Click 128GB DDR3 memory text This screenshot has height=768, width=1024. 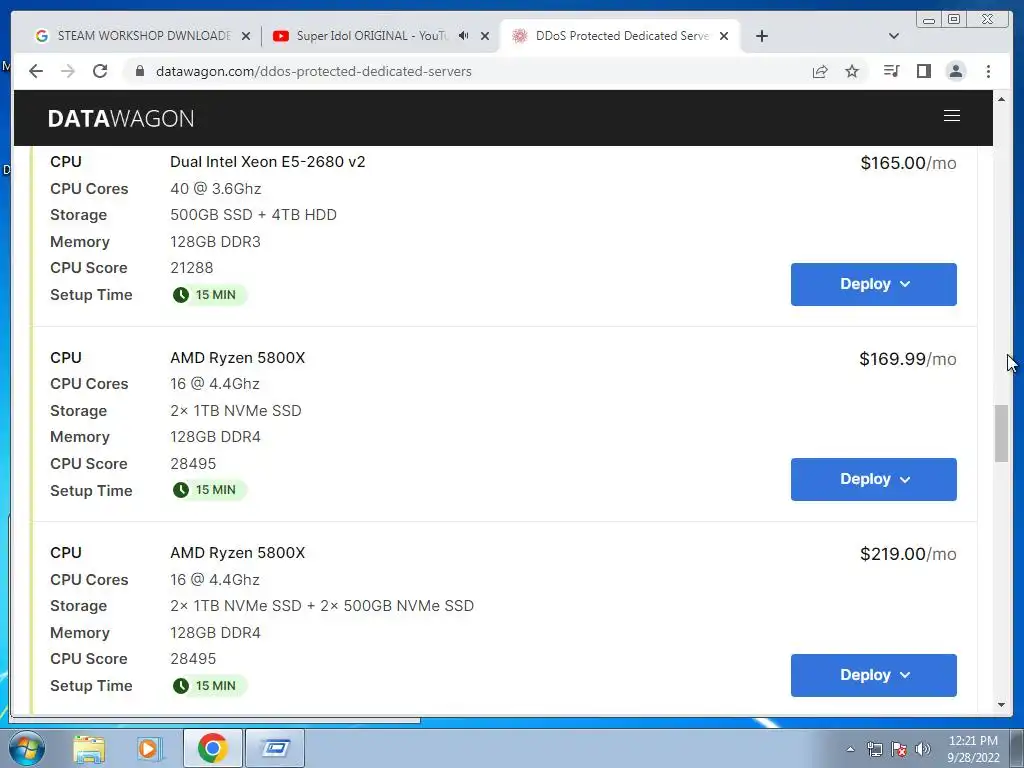click(x=216, y=242)
